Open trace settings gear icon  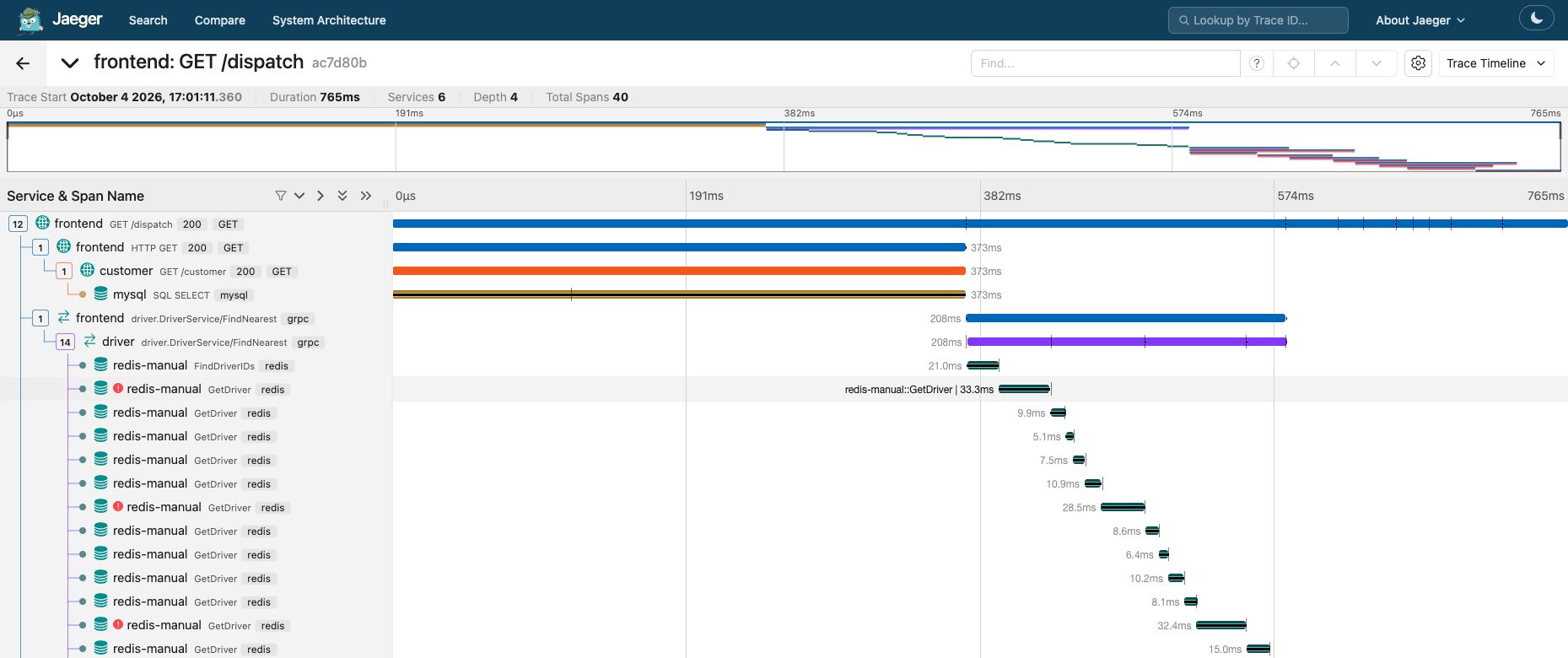1419,63
